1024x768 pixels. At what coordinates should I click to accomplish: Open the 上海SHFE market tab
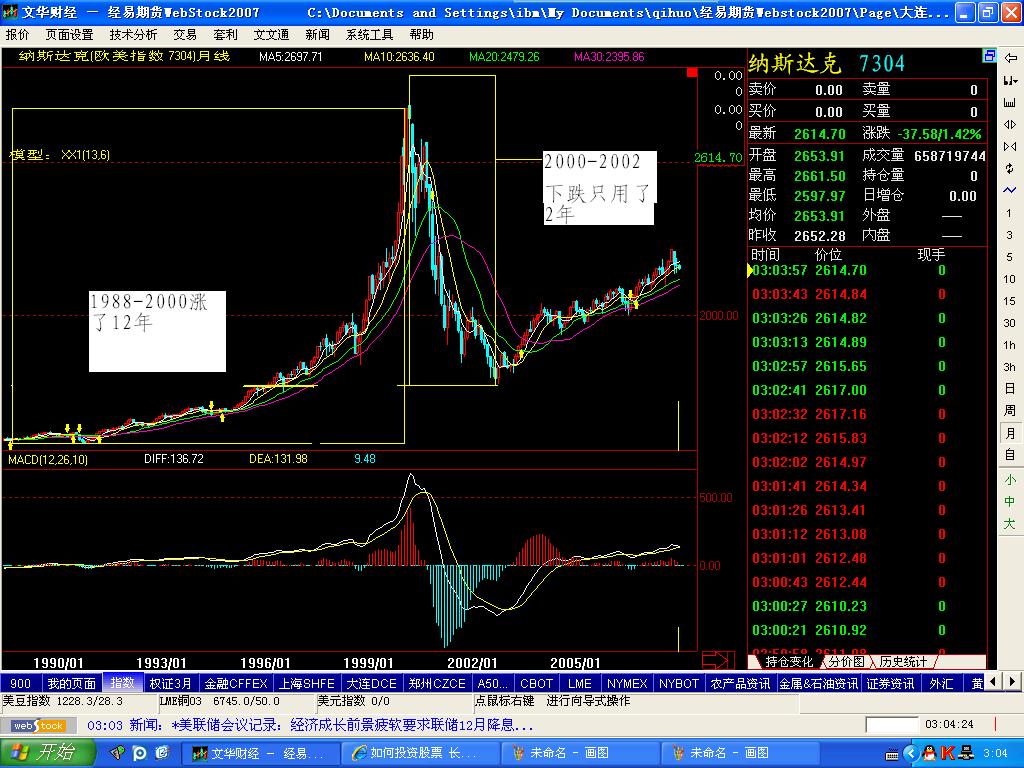pos(306,683)
